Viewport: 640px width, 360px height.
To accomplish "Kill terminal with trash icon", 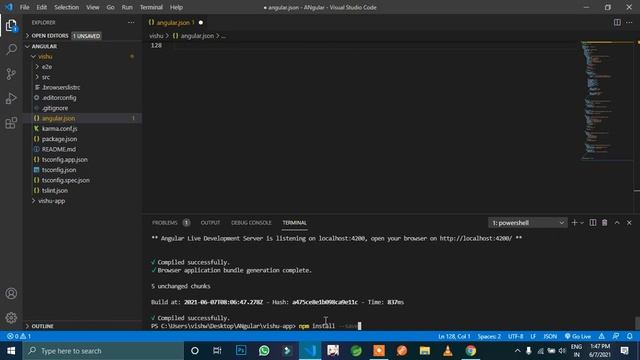I will click(604, 222).
